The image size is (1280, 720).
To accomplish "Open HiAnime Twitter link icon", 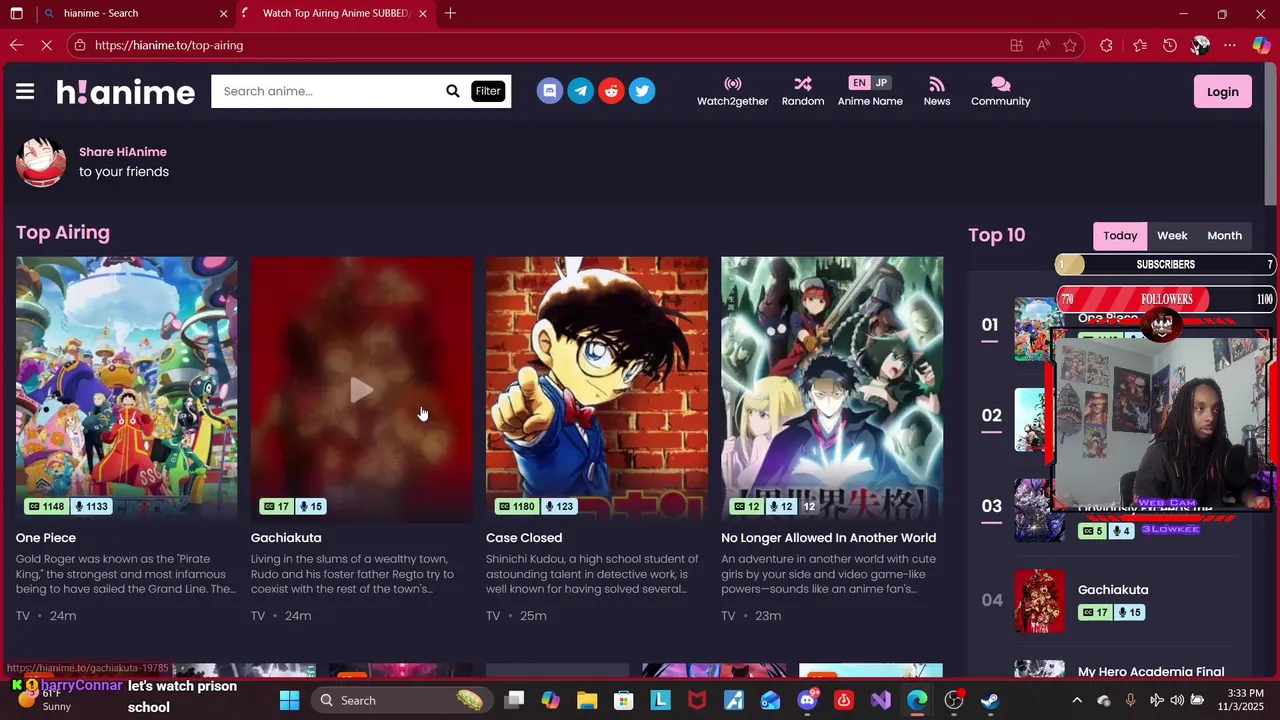I will point(642,91).
